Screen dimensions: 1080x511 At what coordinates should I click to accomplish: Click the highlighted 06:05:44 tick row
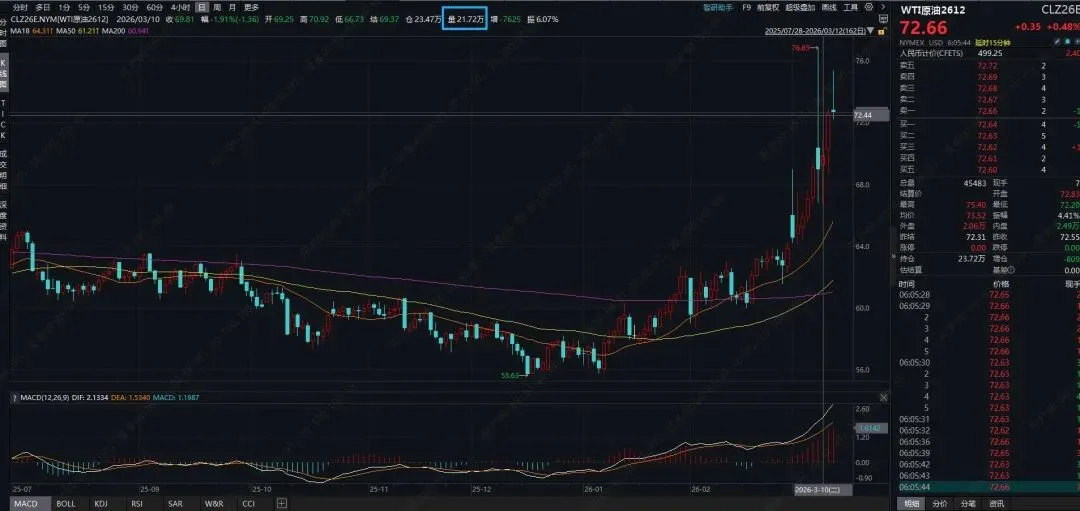pos(988,487)
